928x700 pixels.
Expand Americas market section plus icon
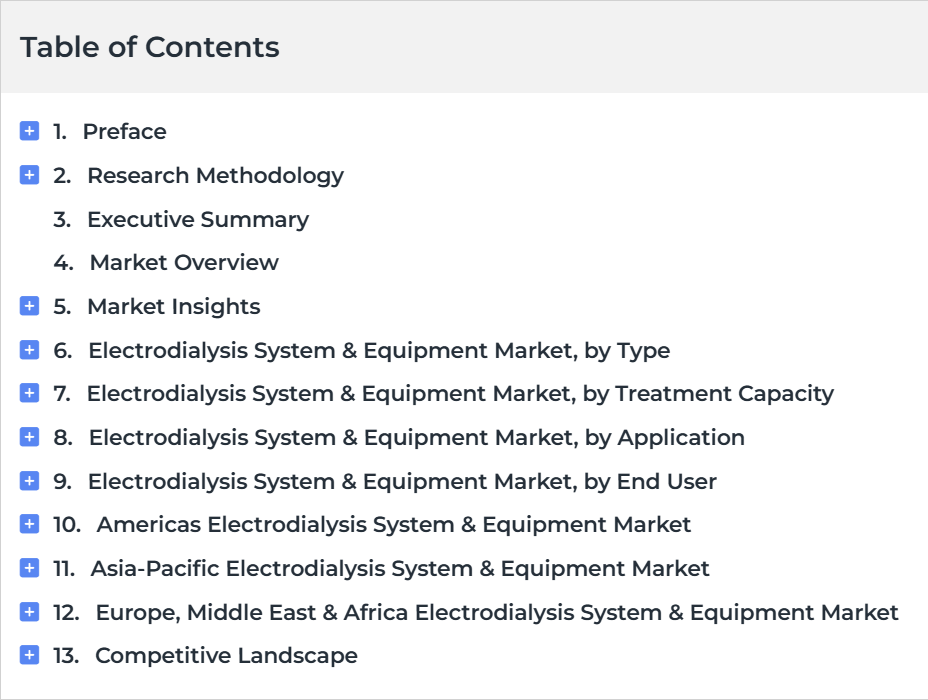click(29, 524)
